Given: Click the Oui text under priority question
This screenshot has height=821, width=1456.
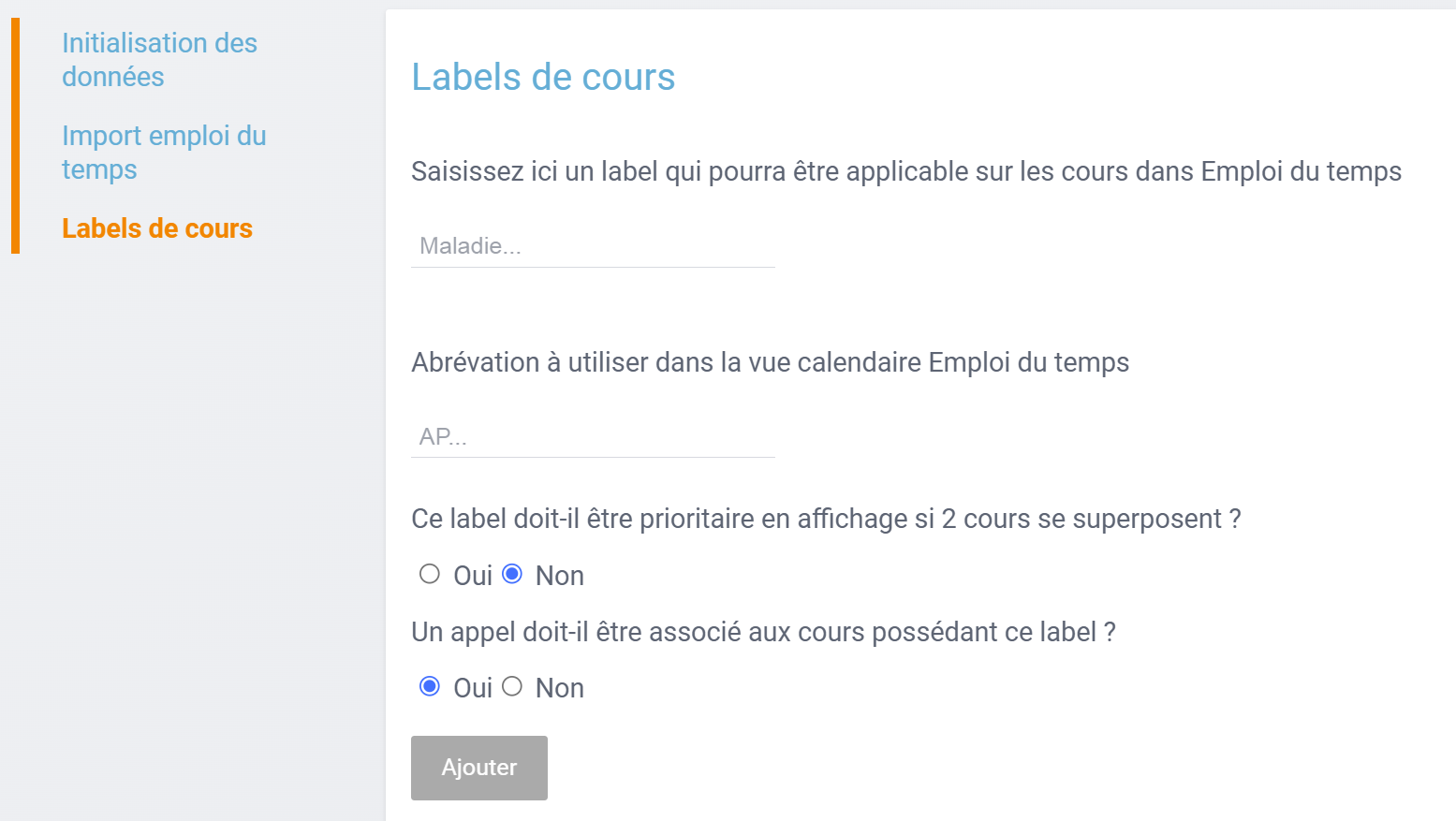Looking at the screenshot, I should pyautogui.click(x=473, y=576).
